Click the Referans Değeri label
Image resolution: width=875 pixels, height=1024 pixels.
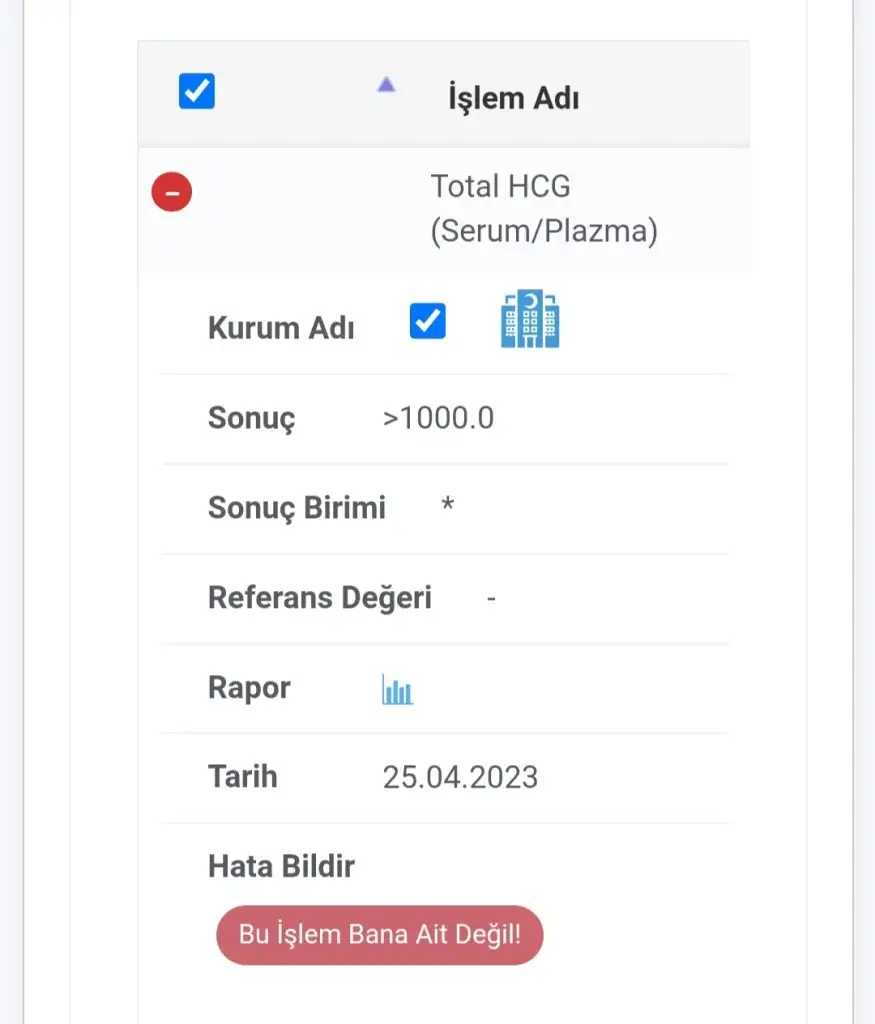point(319,597)
